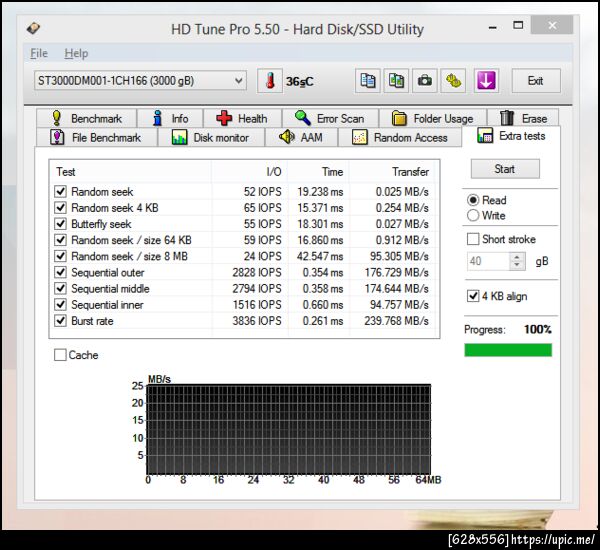Select the Extra tests tab

point(511,136)
